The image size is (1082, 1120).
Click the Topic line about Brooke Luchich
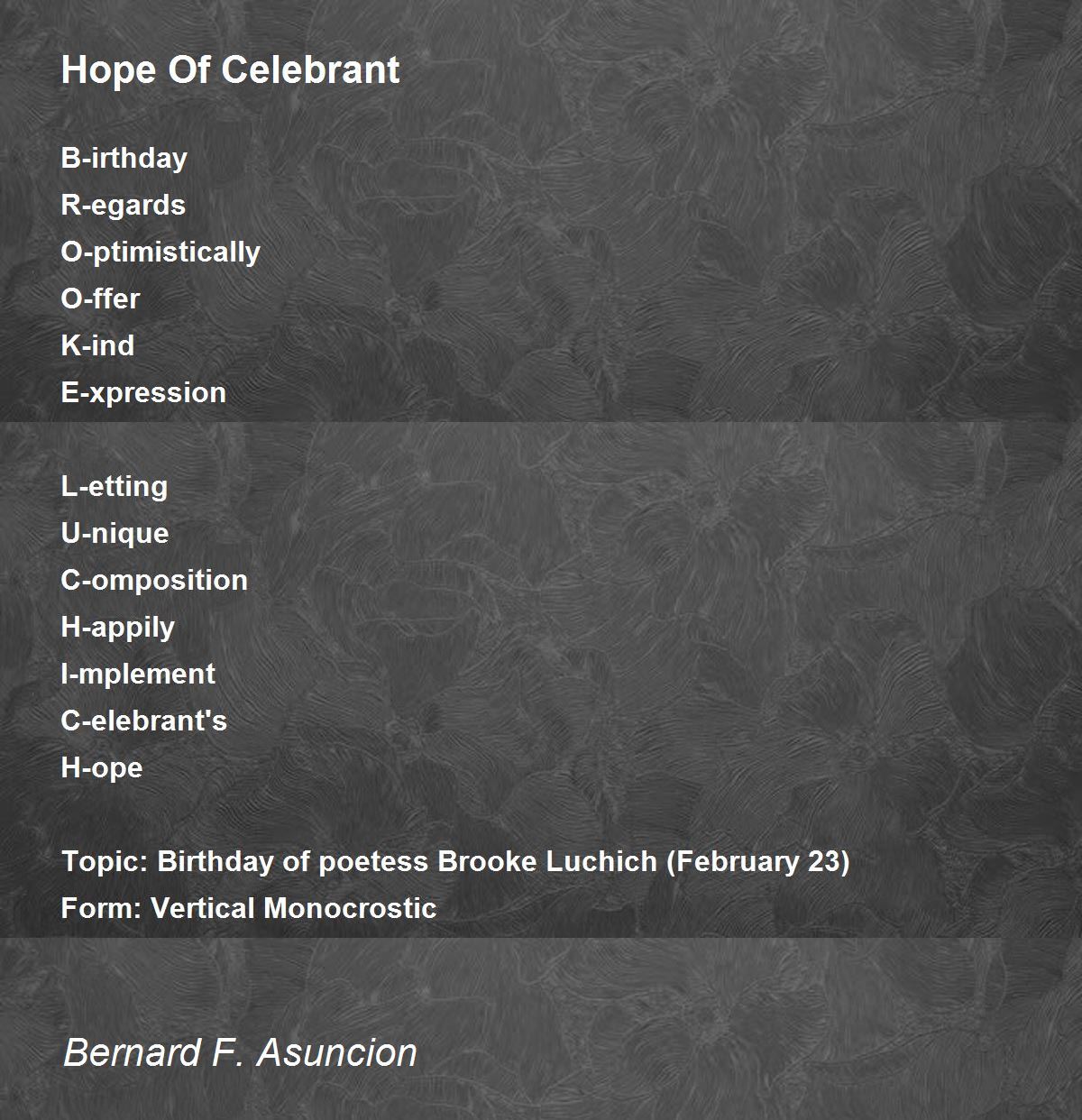point(455,862)
